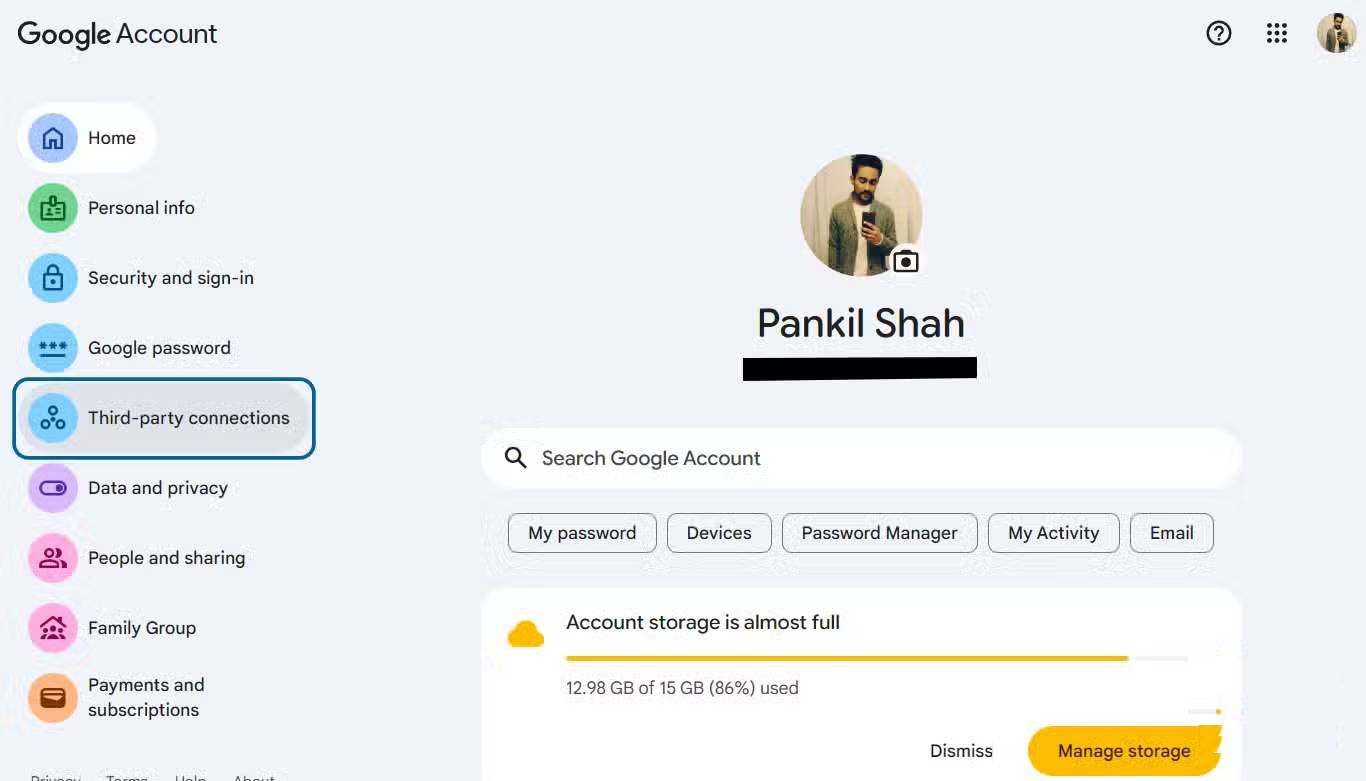The image size is (1366, 781).
Task: Click the Google password asterisks icon
Action: click(53, 348)
